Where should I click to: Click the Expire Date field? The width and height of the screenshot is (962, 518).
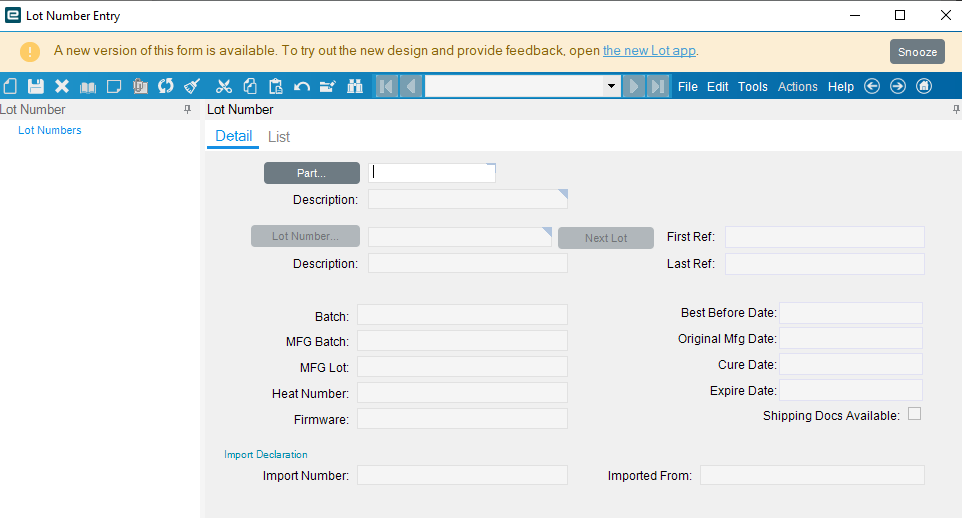[851, 390]
